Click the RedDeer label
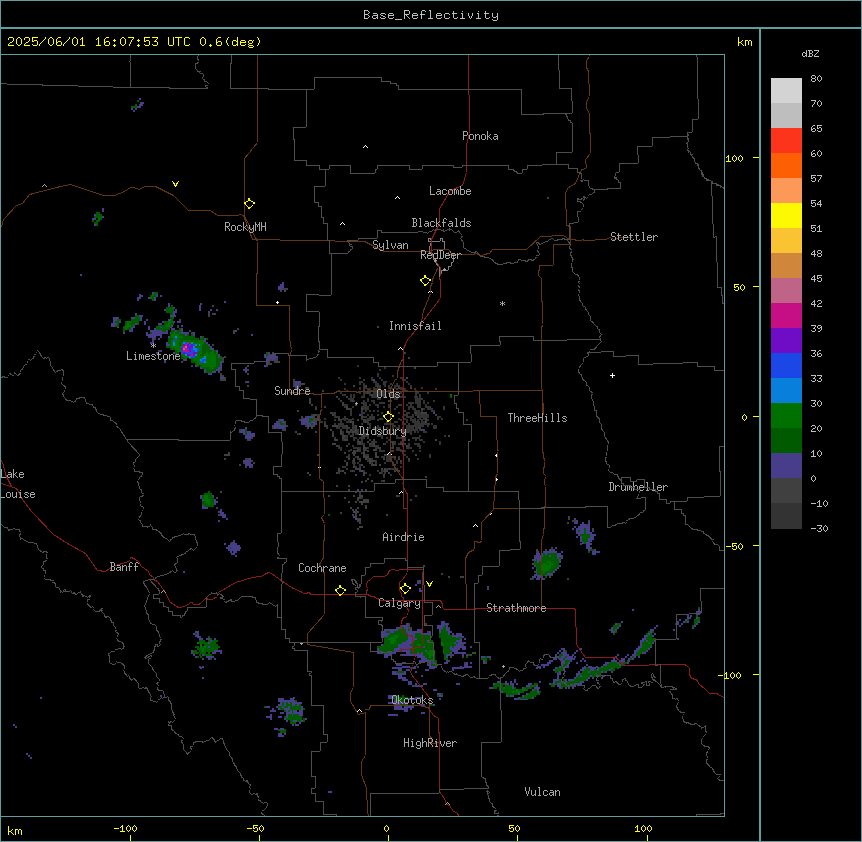 440,255
